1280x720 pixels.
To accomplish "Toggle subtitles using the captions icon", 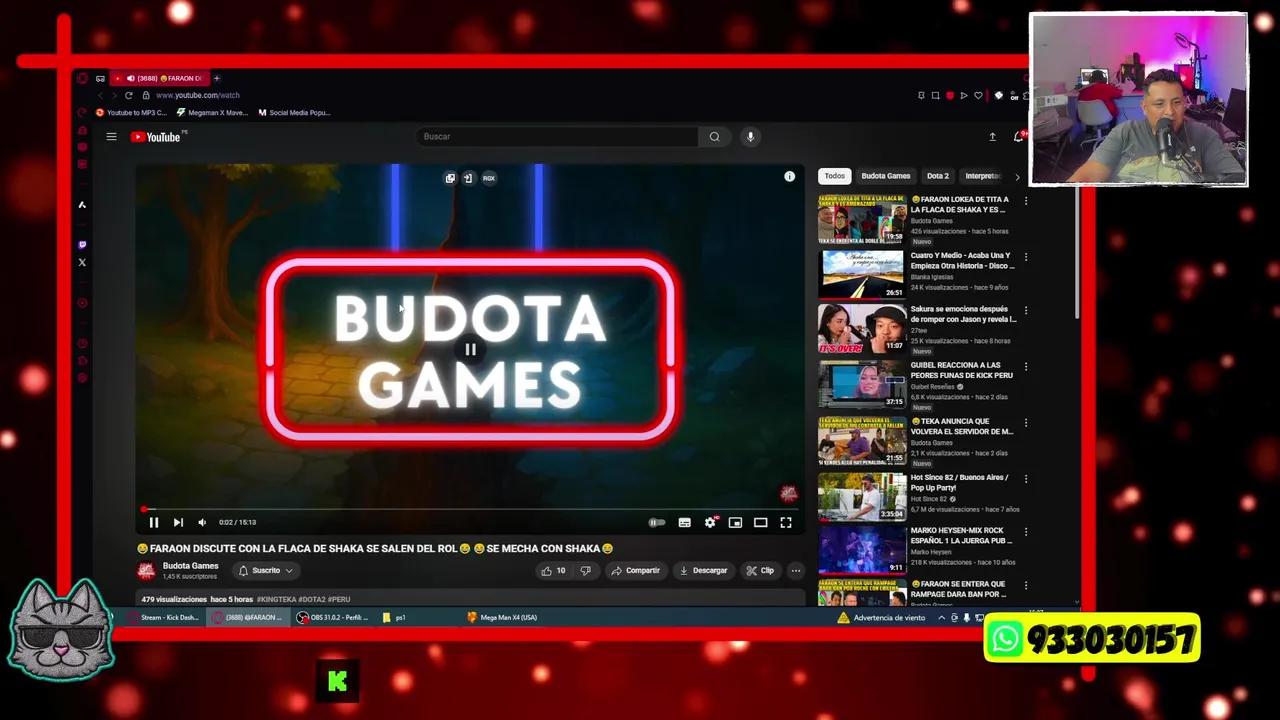I will (x=684, y=522).
